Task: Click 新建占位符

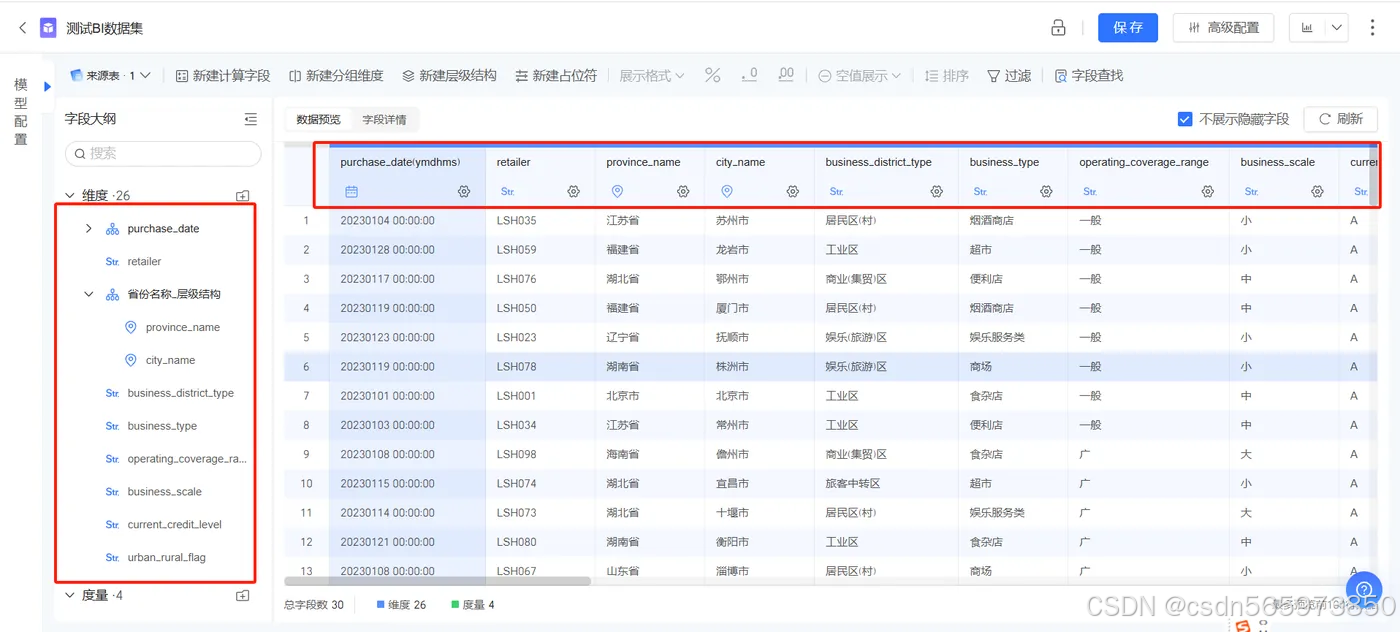Action: [556, 76]
